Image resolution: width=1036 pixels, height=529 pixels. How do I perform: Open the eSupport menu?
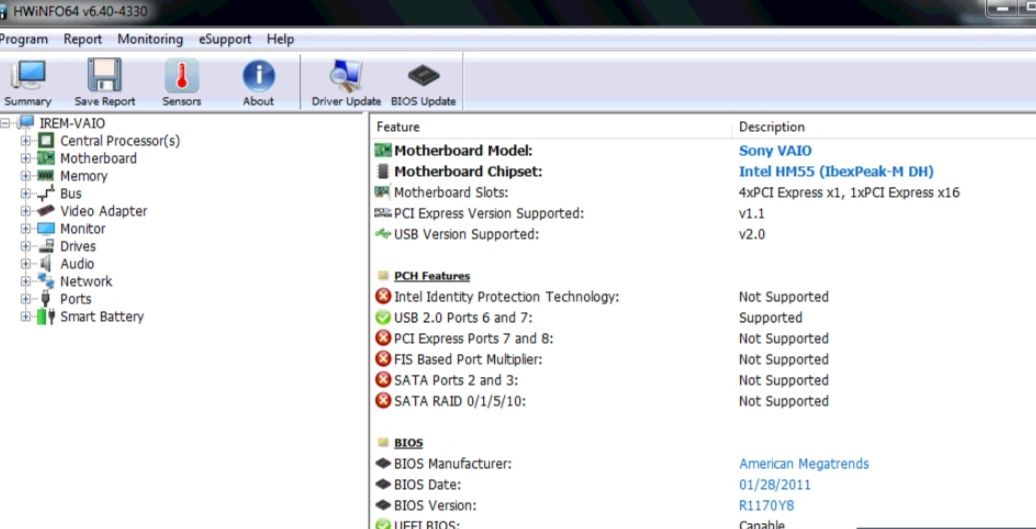coord(225,40)
